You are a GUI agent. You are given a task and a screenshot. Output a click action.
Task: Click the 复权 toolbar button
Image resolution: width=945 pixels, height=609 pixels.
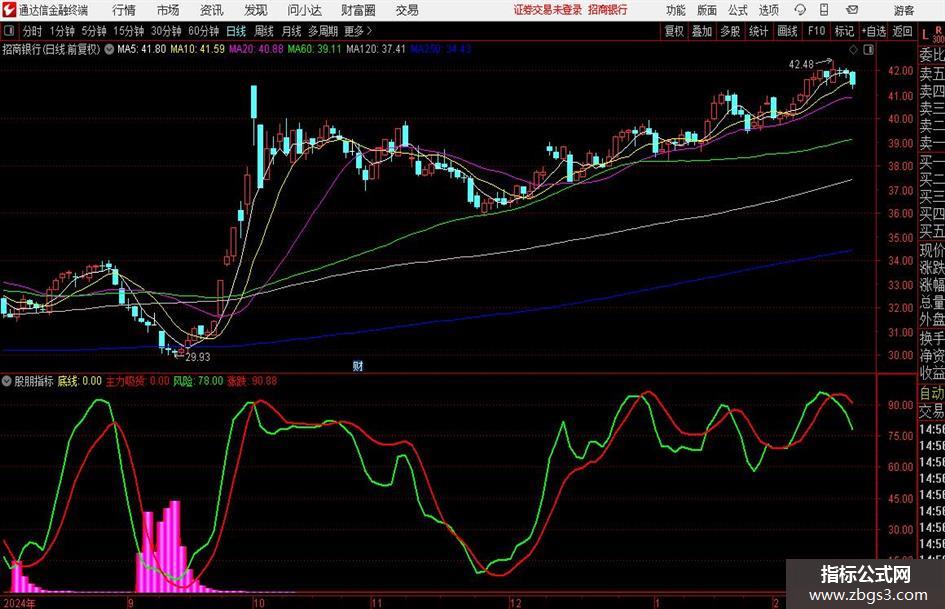[x=674, y=31]
